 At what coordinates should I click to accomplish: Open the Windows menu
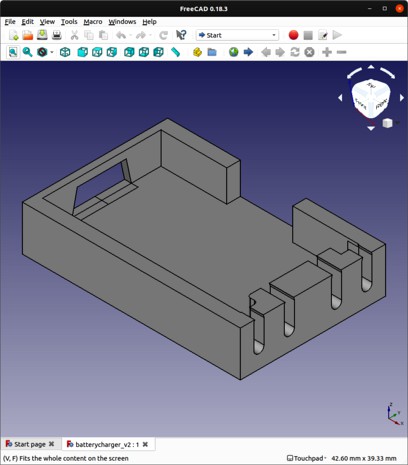click(122, 22)
